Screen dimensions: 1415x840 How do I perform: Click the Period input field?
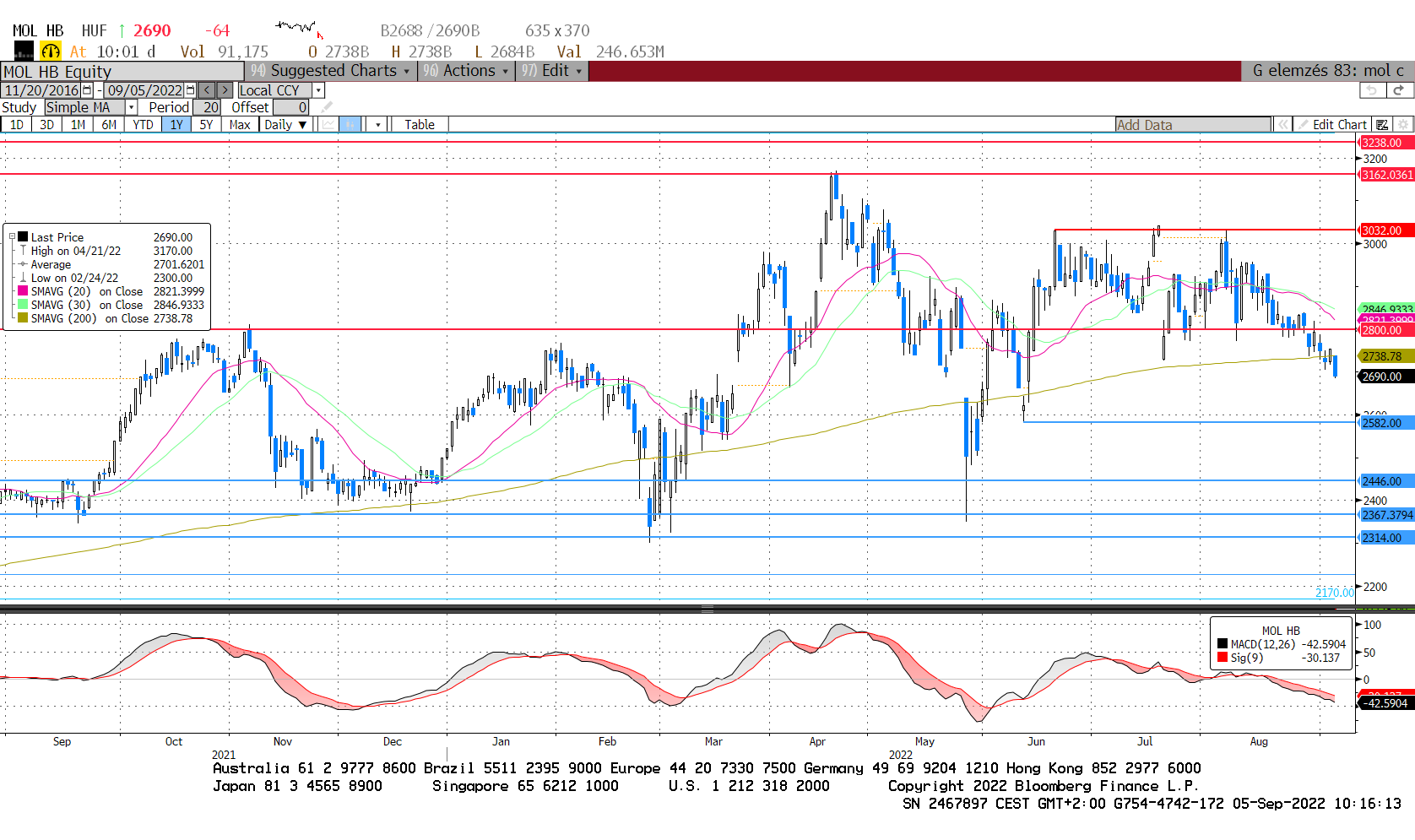pyautogui.click(x=207, y=107)
